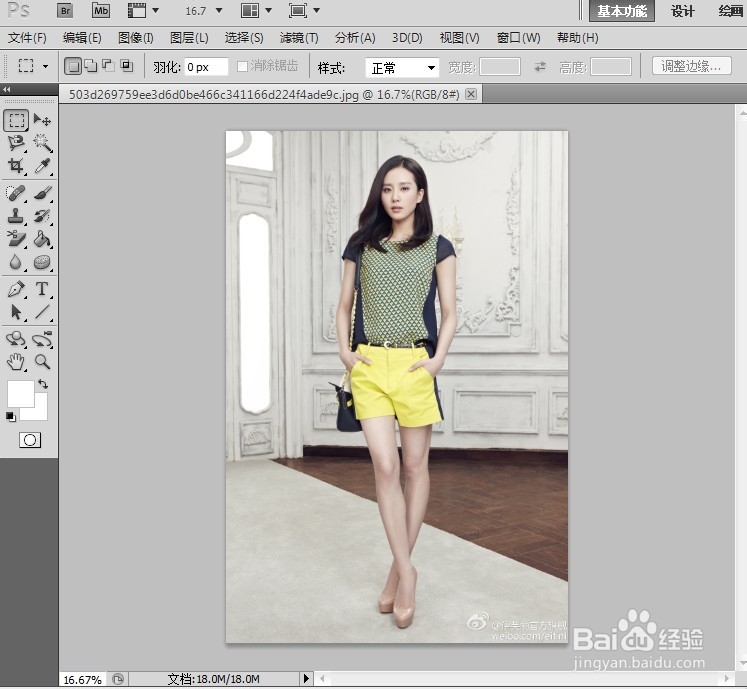
Task: Choose Intersect with Selection mode
Action: coord(127,66)
